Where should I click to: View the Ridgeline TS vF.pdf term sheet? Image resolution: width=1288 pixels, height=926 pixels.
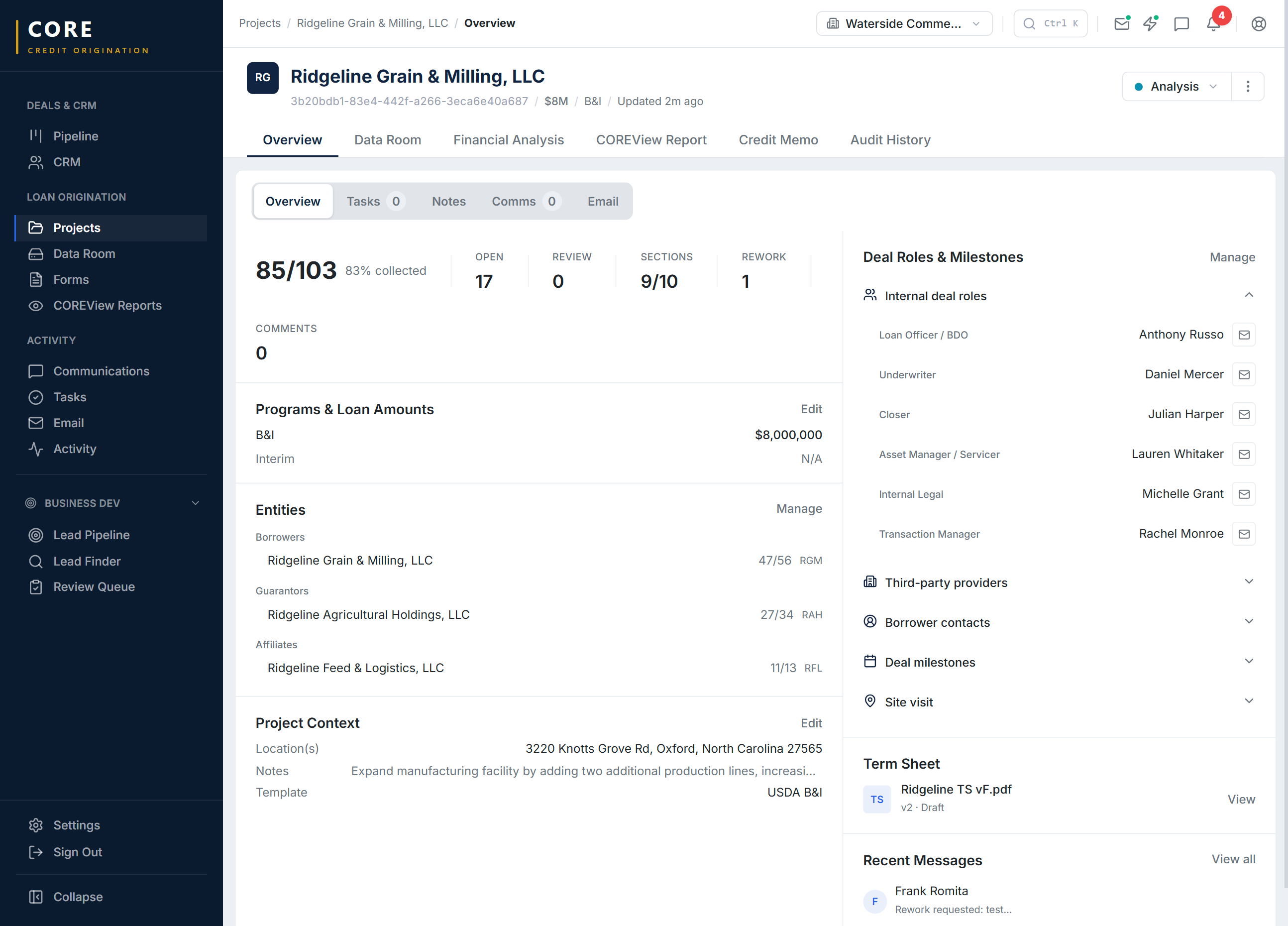click(1241, 799)
